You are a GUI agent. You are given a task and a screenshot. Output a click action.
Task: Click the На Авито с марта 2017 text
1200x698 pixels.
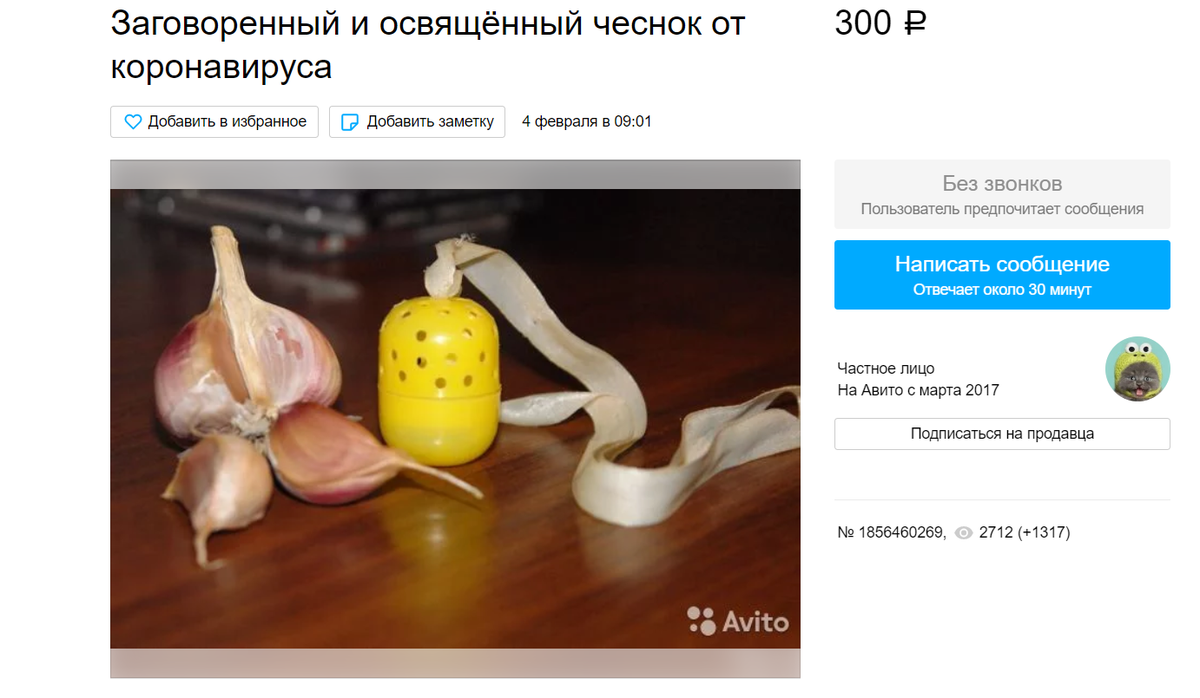918,391
